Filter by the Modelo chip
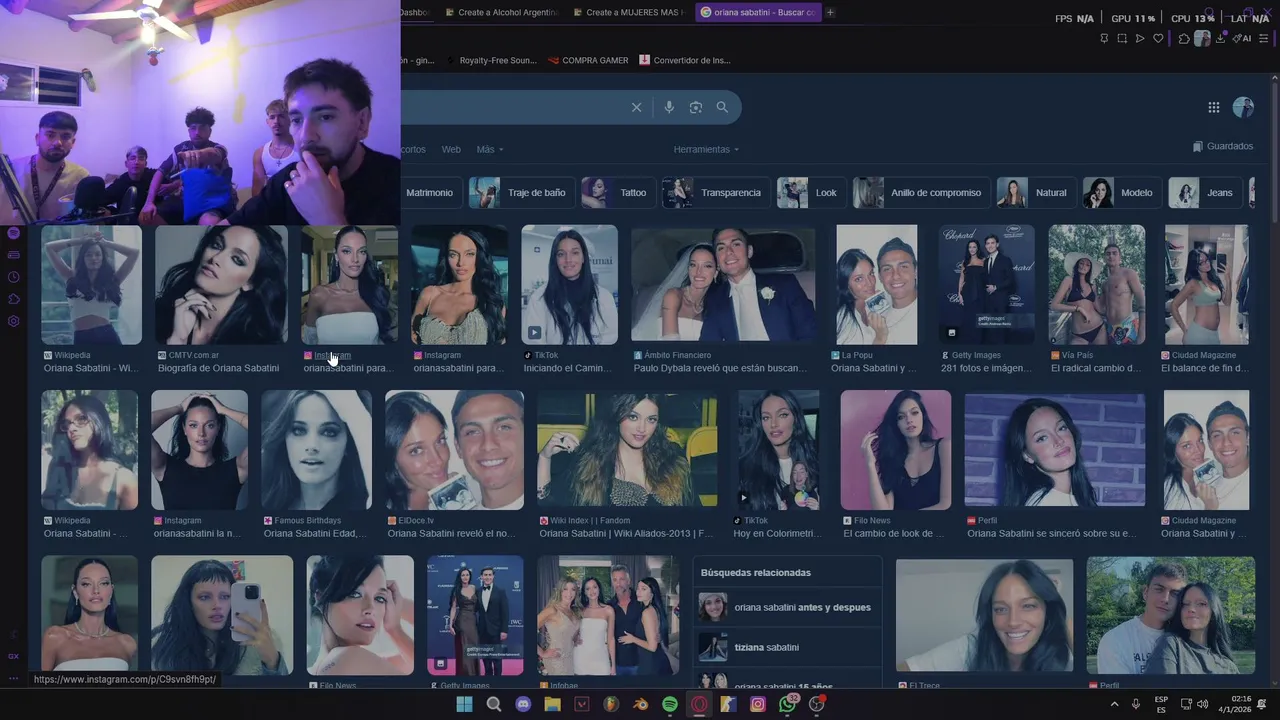 point(1122,192)
